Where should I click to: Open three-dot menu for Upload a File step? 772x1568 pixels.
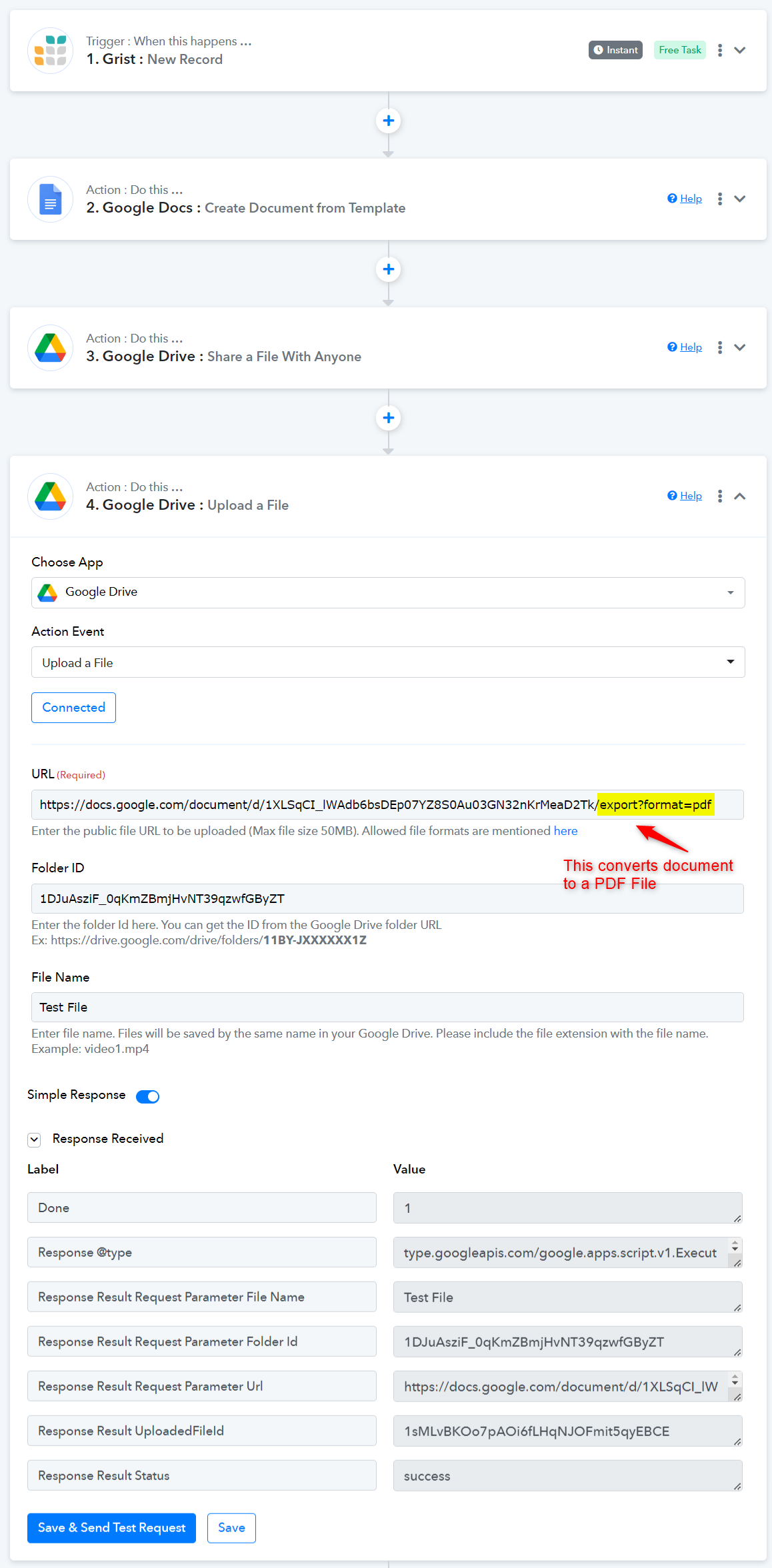720,496
